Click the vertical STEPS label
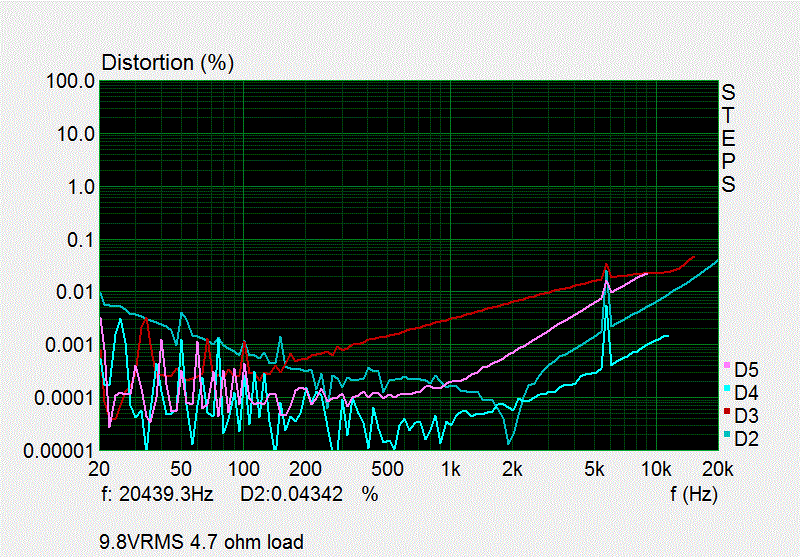Image resolution: width=801 pixels, height=557 pixels. pyautogui.click(x=728, y=138)
